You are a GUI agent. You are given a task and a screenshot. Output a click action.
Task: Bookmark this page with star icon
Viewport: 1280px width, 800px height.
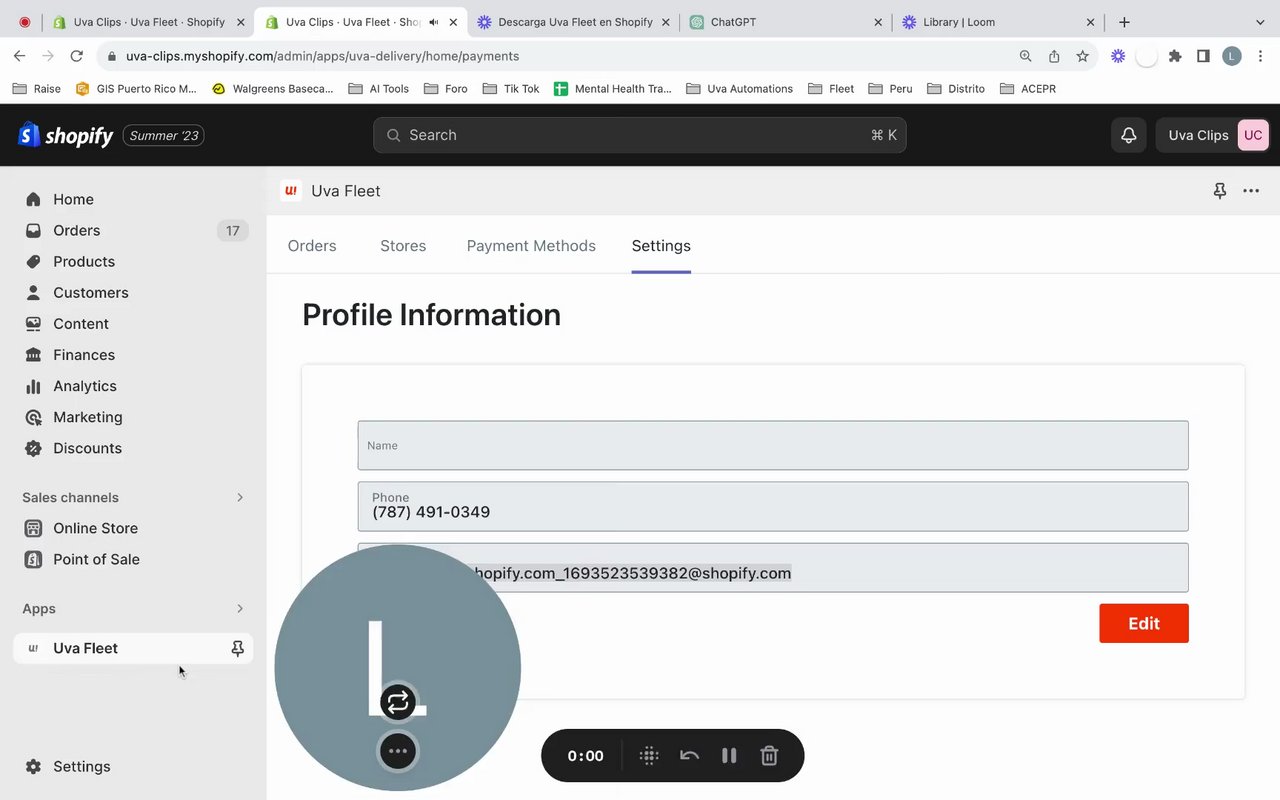(1082, 56)
